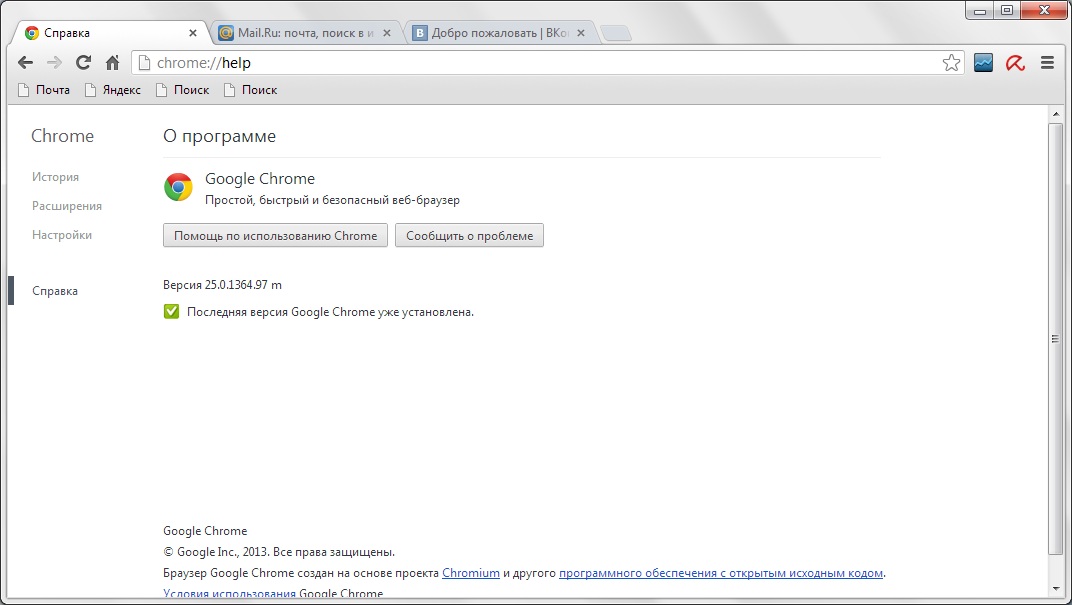Click the forward navigation arrow
The height and width of the screenshot is (605, 1072).
[54, 63]
